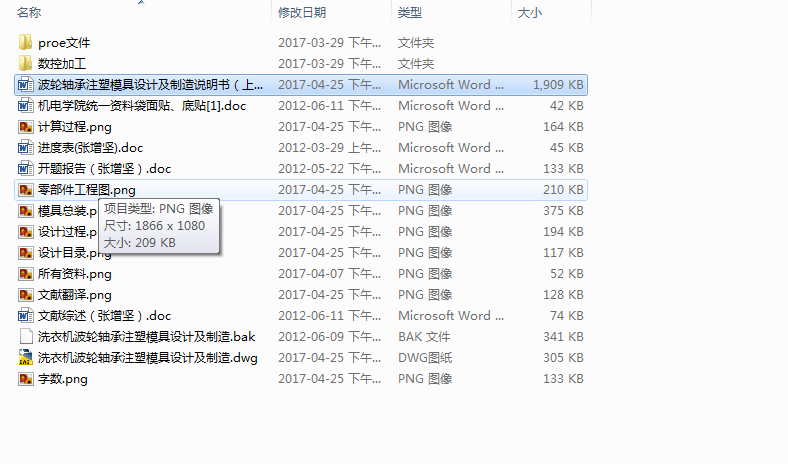
Task: Click the PNG icon of 计算过程.png
Action: [x=26, y=127]
